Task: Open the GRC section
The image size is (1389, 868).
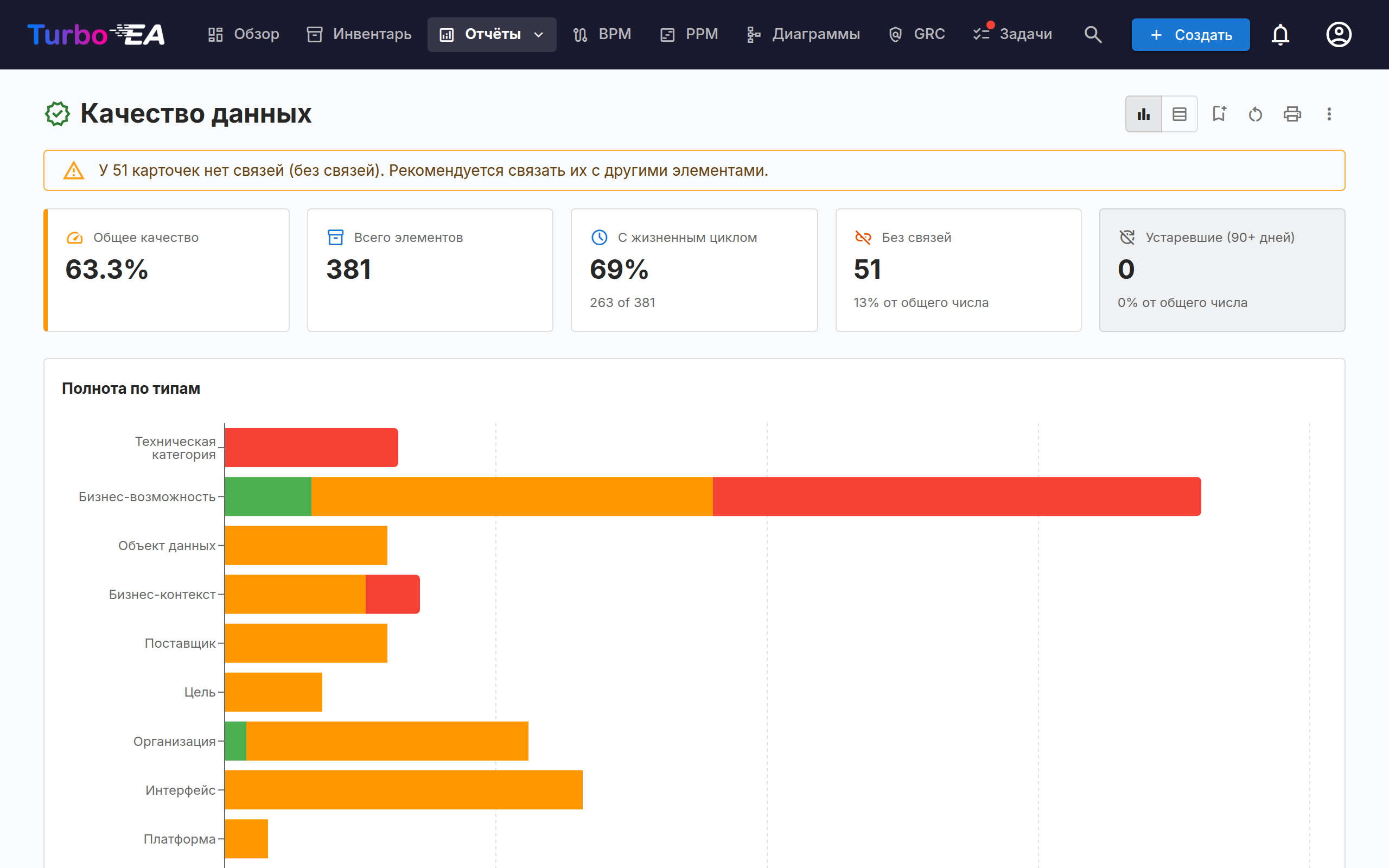Action: [x=916, y=34]
